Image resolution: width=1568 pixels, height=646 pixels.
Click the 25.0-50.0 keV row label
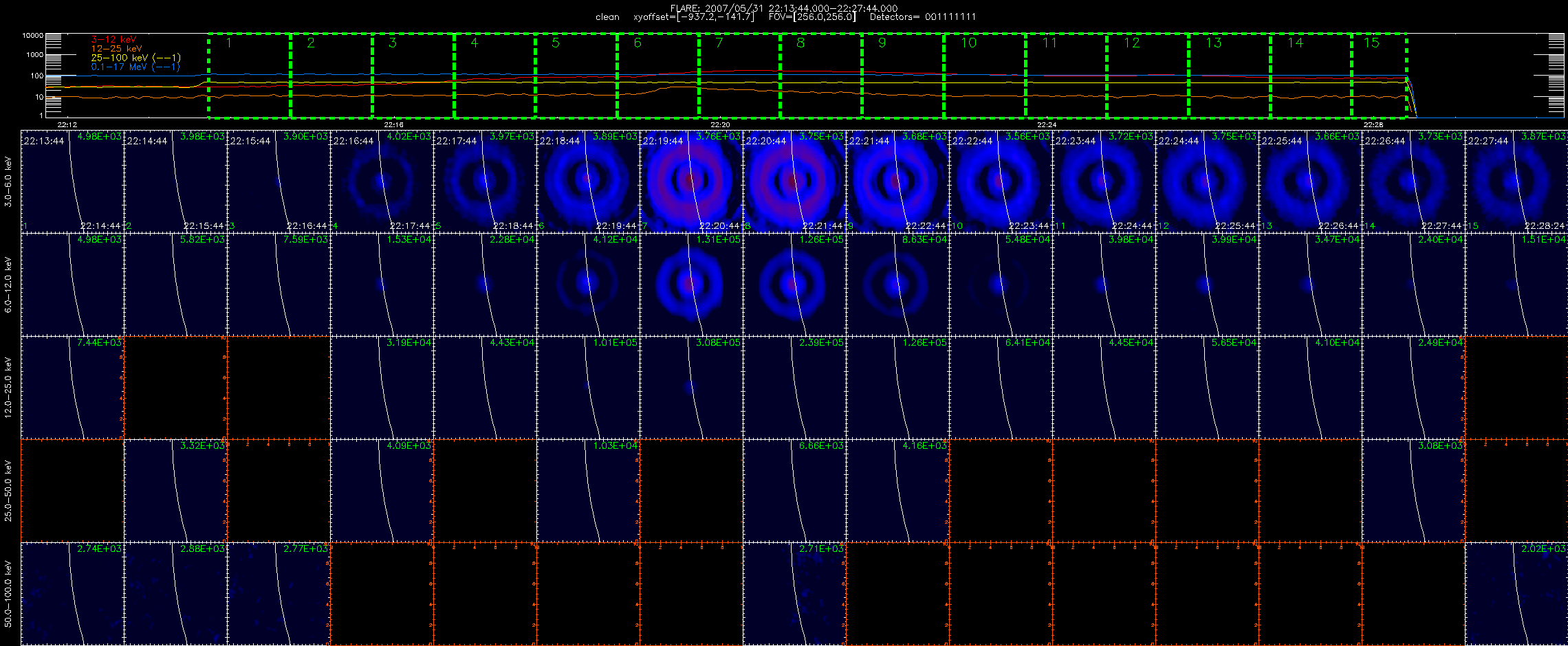(8, 491)
